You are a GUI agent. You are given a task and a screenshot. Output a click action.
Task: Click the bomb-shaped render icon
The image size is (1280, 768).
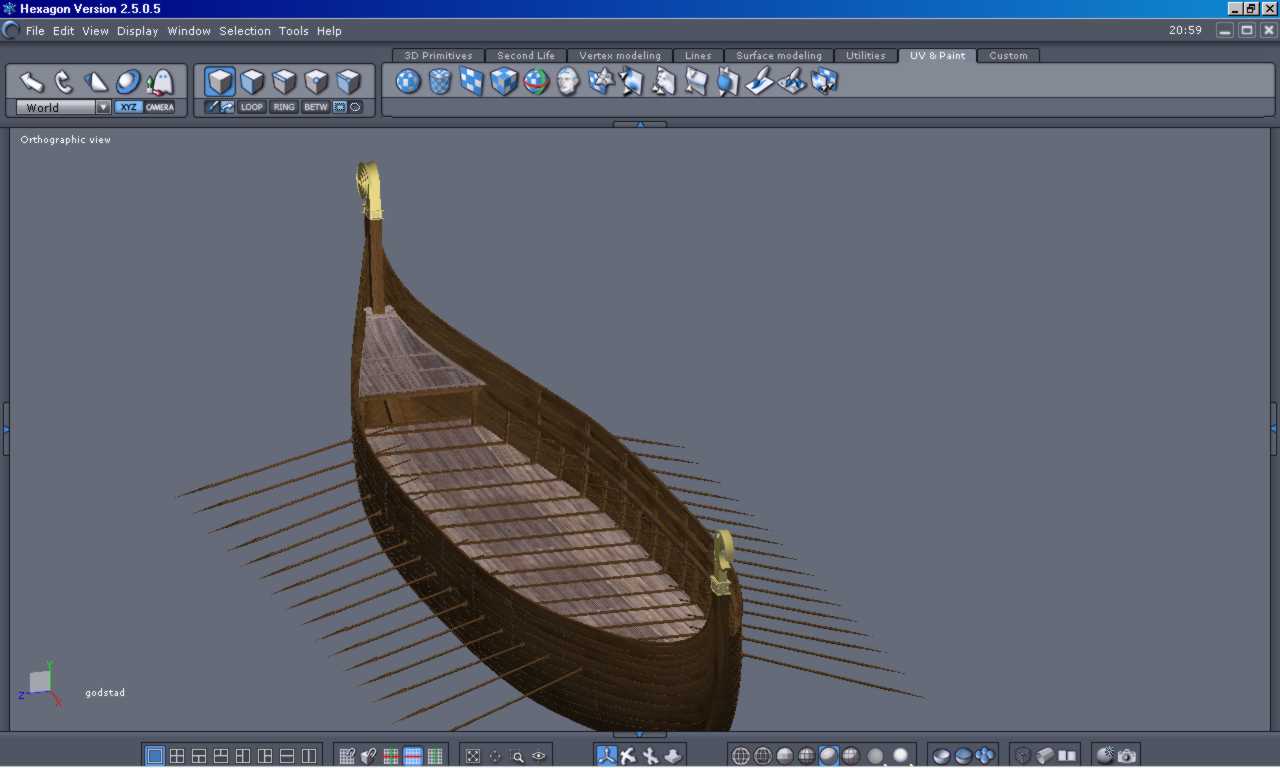[1105, 756]
